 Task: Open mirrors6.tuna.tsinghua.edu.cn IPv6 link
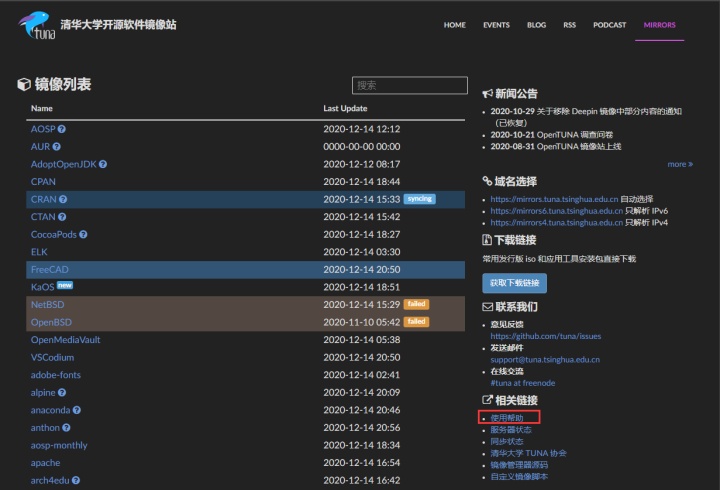point(557,211)
